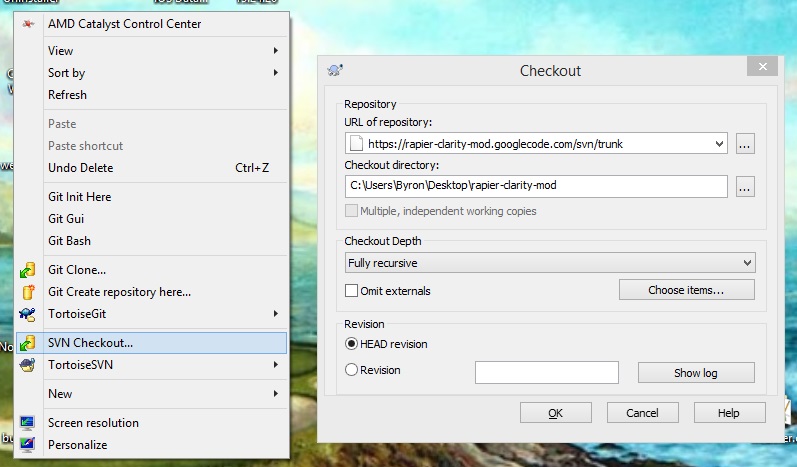Viewport: 797px width, 467px height.
Task: Click the Git Create repository icon
Action: (28, 292)
